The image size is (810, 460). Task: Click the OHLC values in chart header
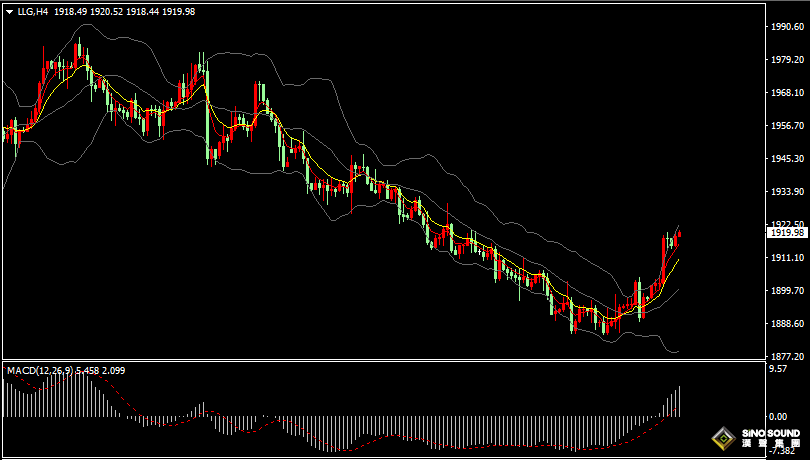coord(139,11)
